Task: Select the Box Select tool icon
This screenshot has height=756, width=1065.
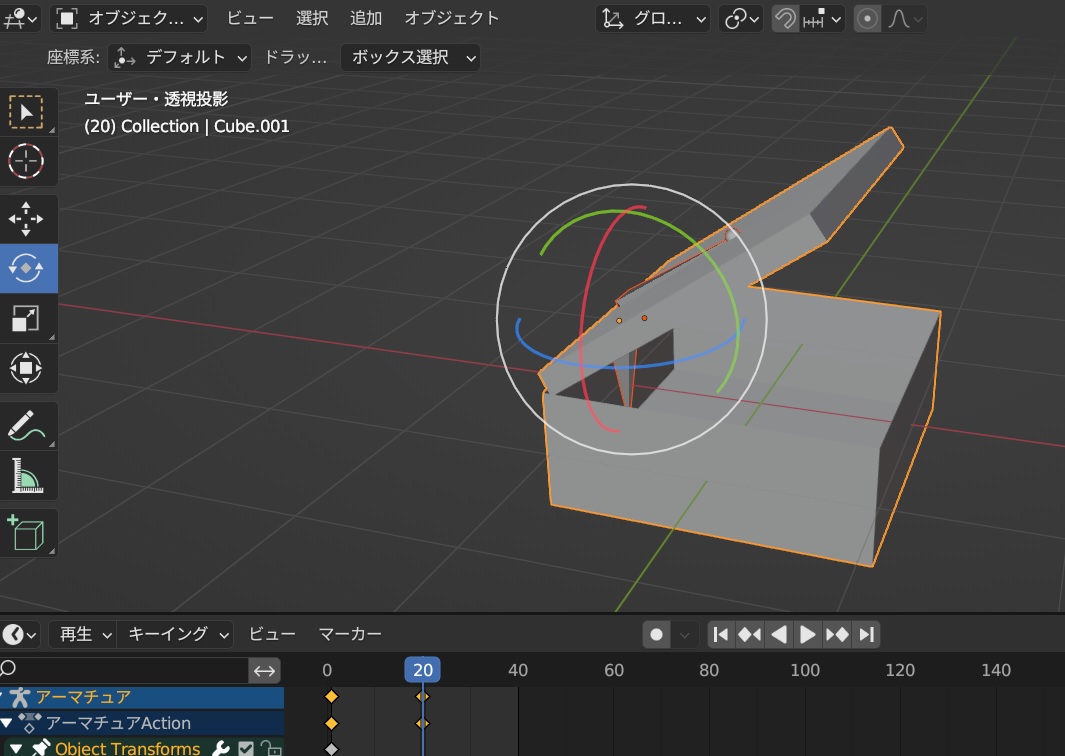Action: 26,112
